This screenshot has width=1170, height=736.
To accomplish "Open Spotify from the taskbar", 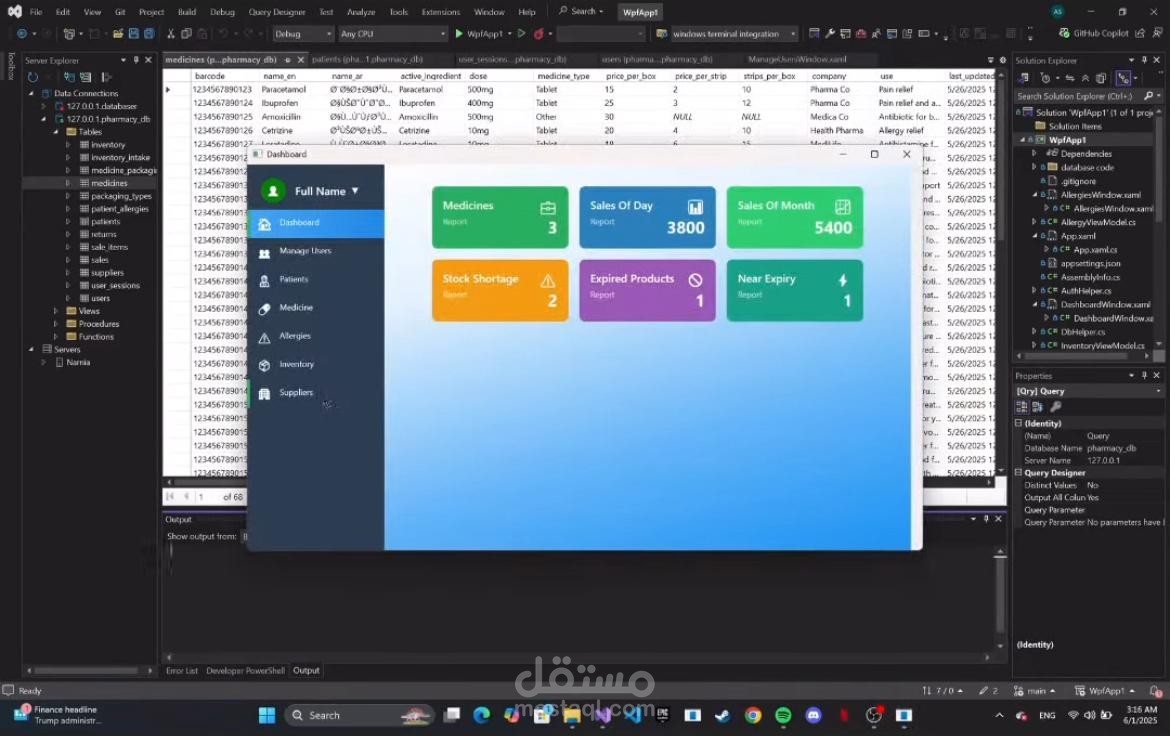I will coord(783,715).
